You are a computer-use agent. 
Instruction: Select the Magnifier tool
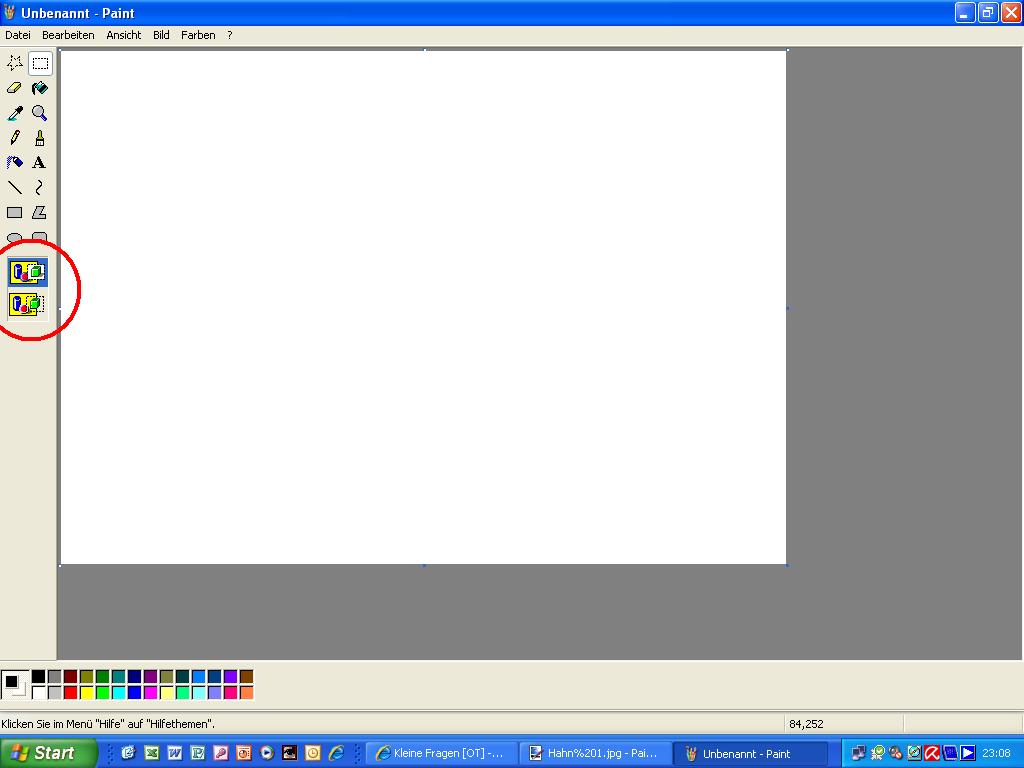click(40, 113)
